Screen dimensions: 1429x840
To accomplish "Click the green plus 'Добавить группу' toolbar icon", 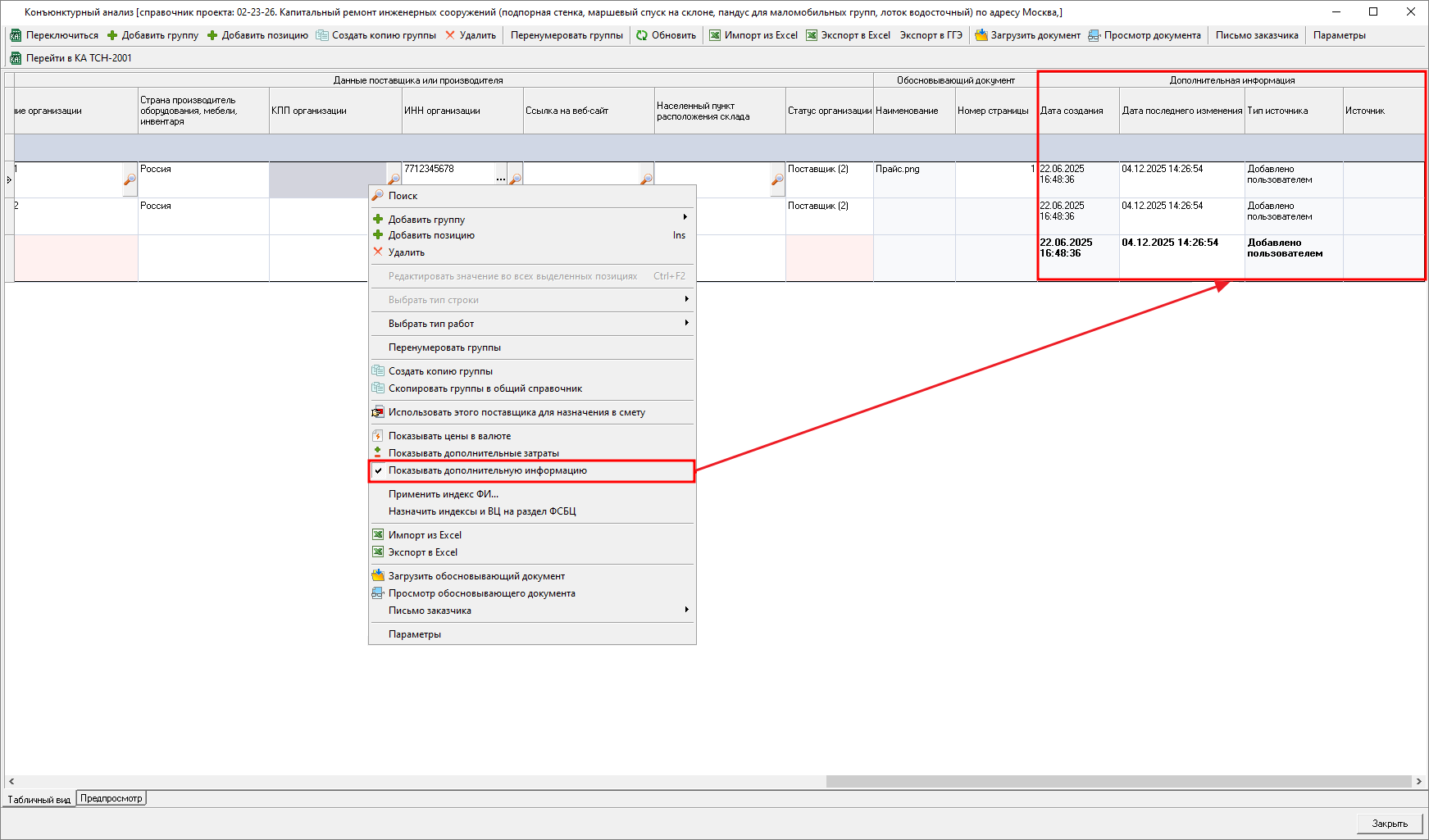I will click(112, 35).
